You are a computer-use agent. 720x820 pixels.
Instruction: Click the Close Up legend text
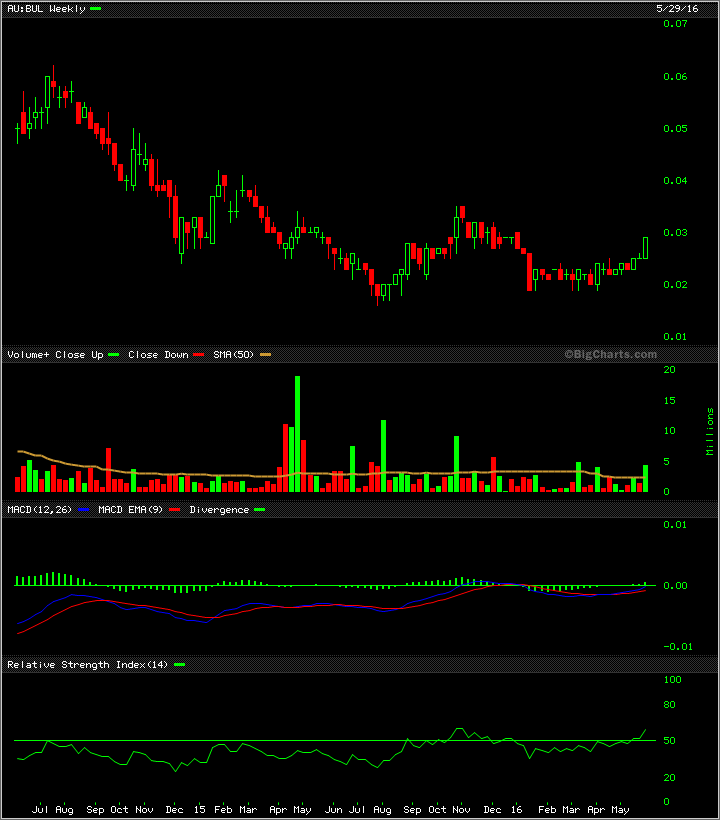tap(79, 355)
